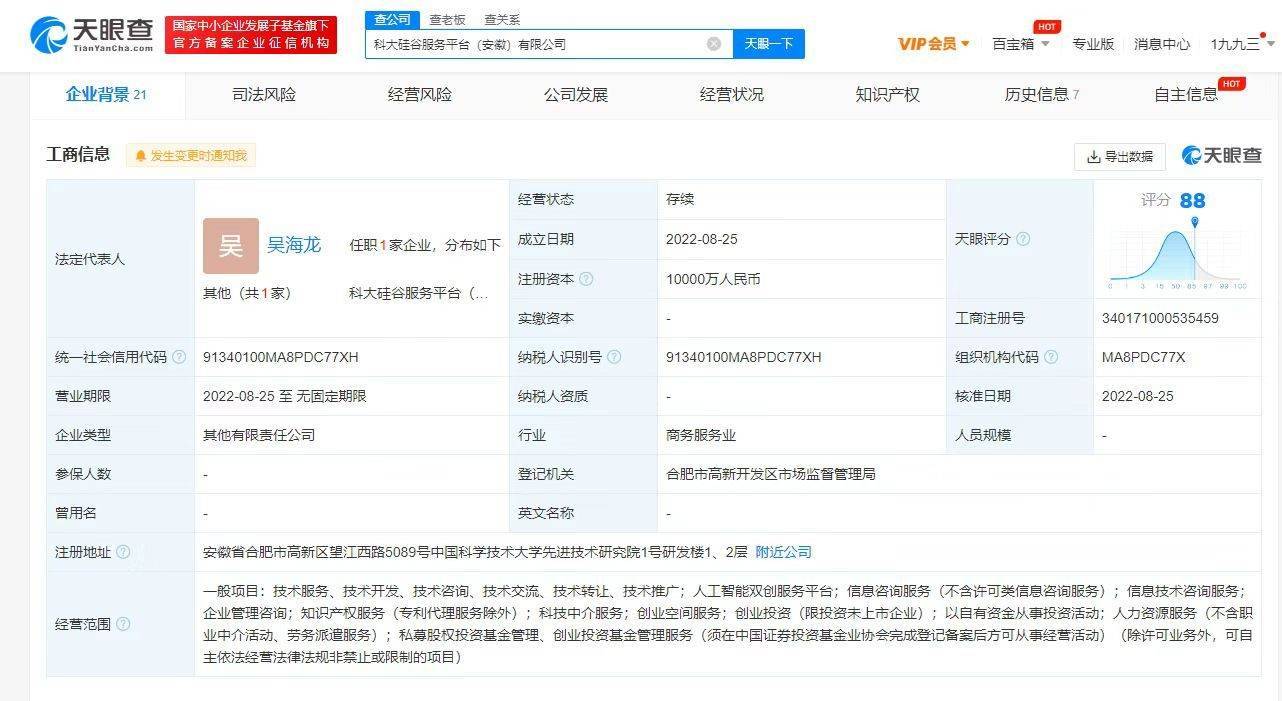Click the help icon next to 注册地址
The image size is (1282, 701).
[x=120, y=551]
